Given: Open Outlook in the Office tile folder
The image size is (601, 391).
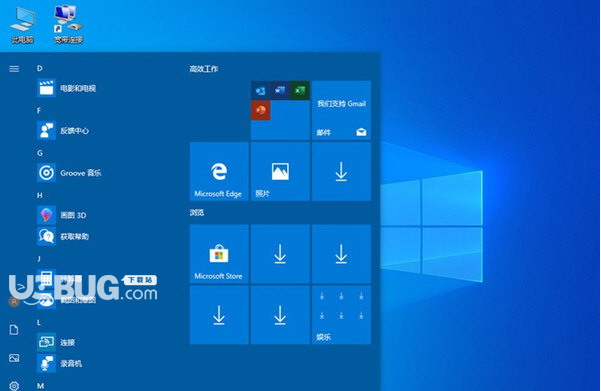Looking at the screenshot, I should click(x=261, y=91).
